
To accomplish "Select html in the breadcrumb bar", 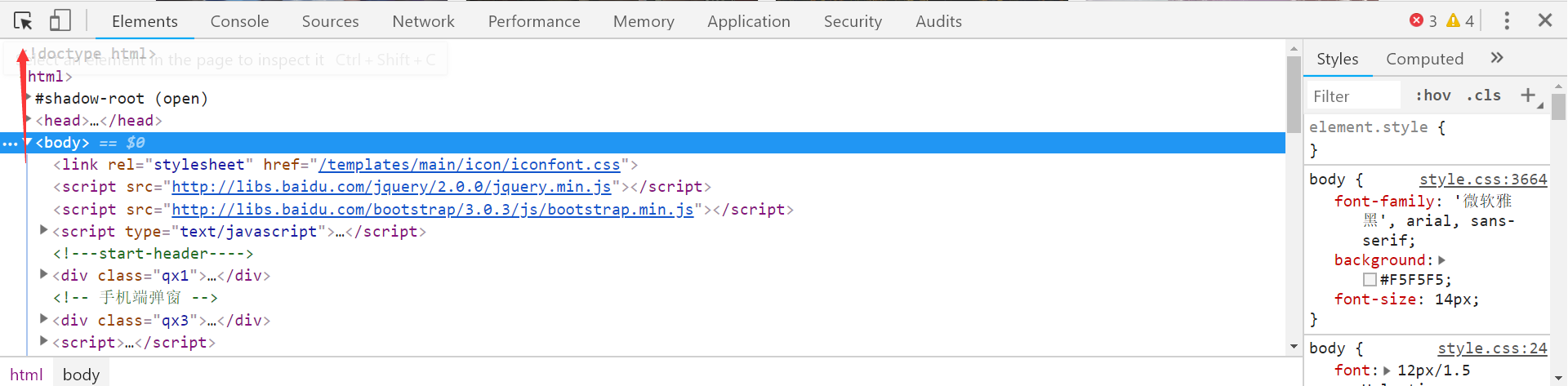I will click(x=26, y=375).
